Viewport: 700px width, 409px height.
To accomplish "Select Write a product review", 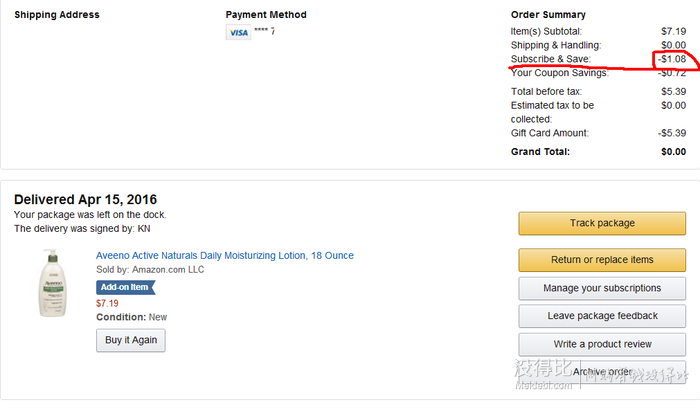I will (x=602, y=344).
